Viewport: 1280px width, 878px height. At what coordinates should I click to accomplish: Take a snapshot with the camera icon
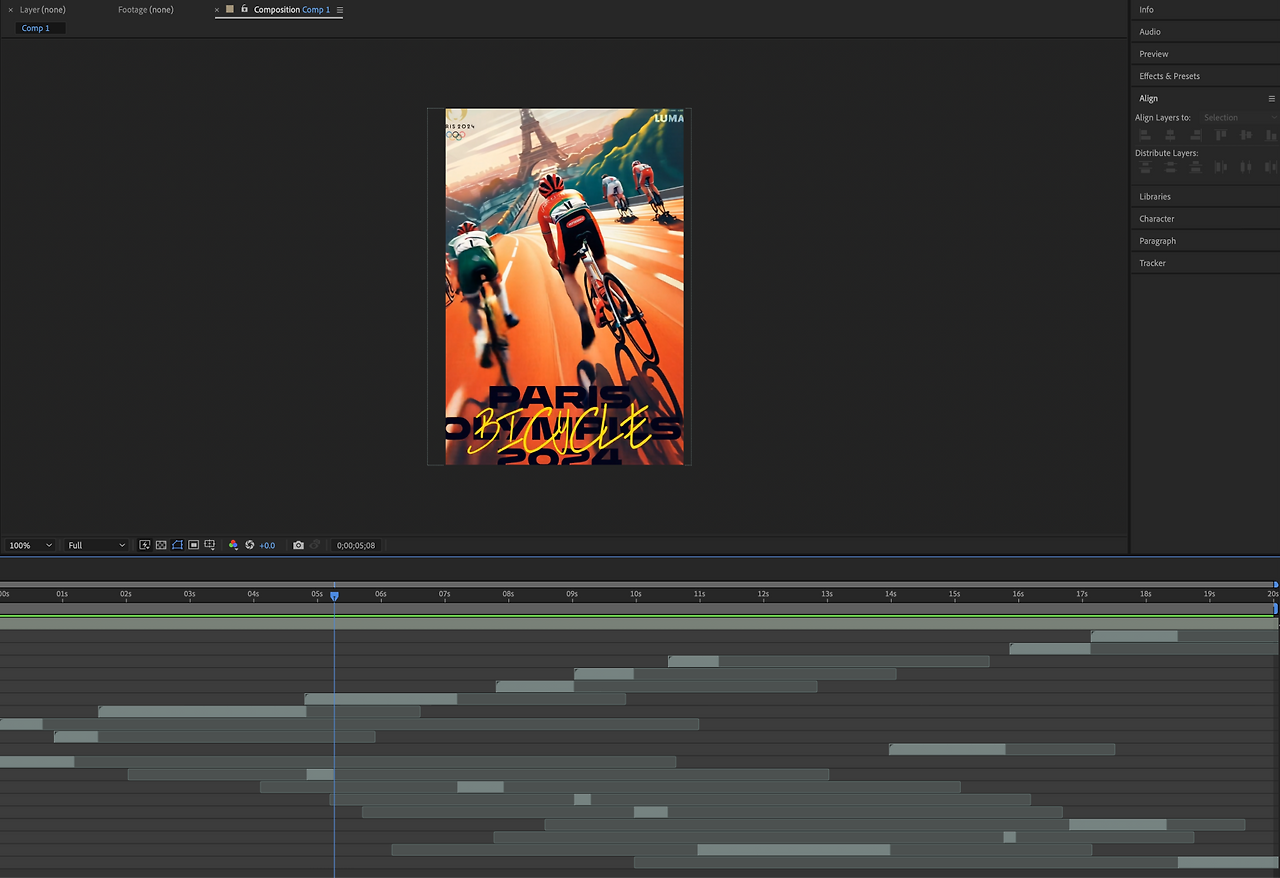[298, 545]
